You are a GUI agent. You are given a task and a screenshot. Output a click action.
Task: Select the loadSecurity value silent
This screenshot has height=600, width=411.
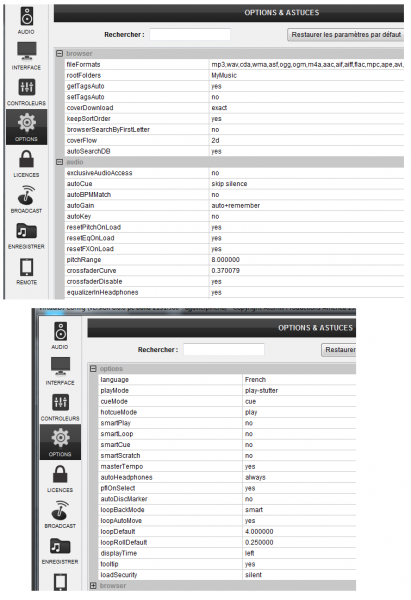tap(253, 575)
